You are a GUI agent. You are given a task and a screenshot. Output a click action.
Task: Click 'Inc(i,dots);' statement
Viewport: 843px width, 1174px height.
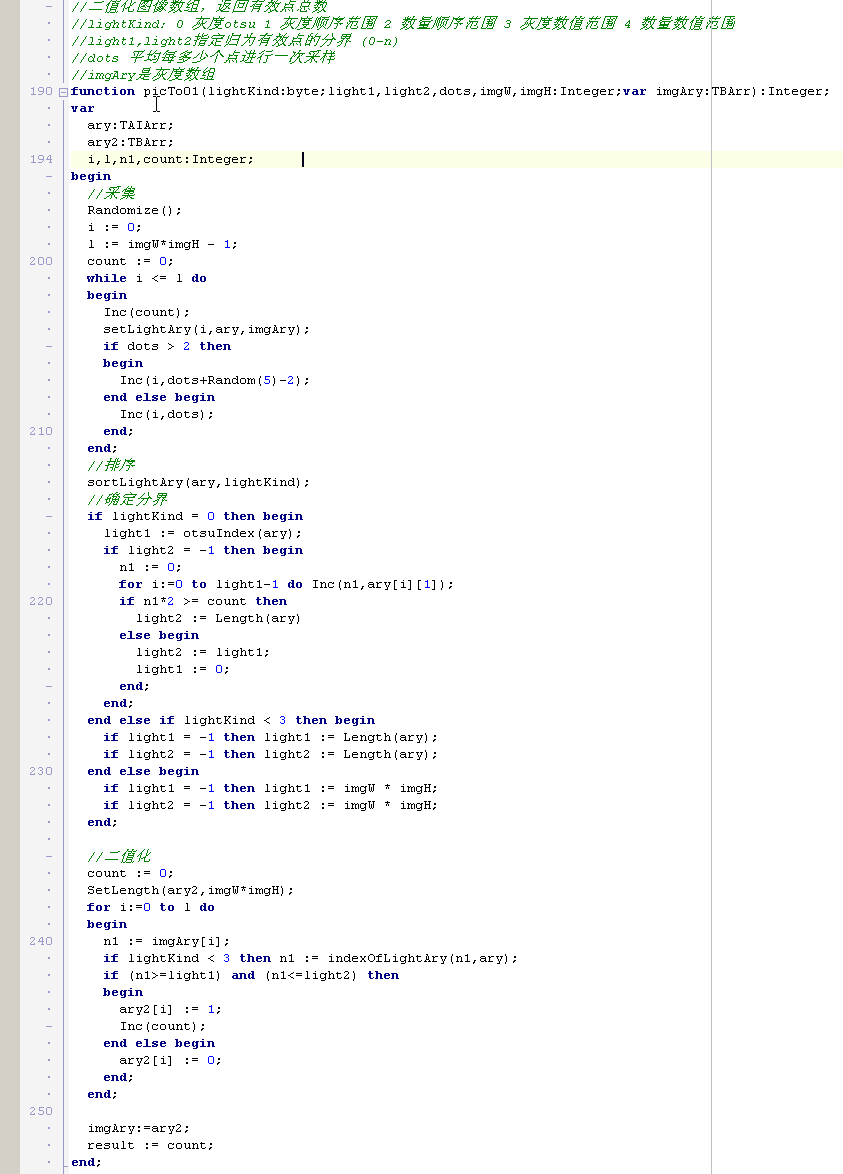pyautogui.click(x=167, y=414)
